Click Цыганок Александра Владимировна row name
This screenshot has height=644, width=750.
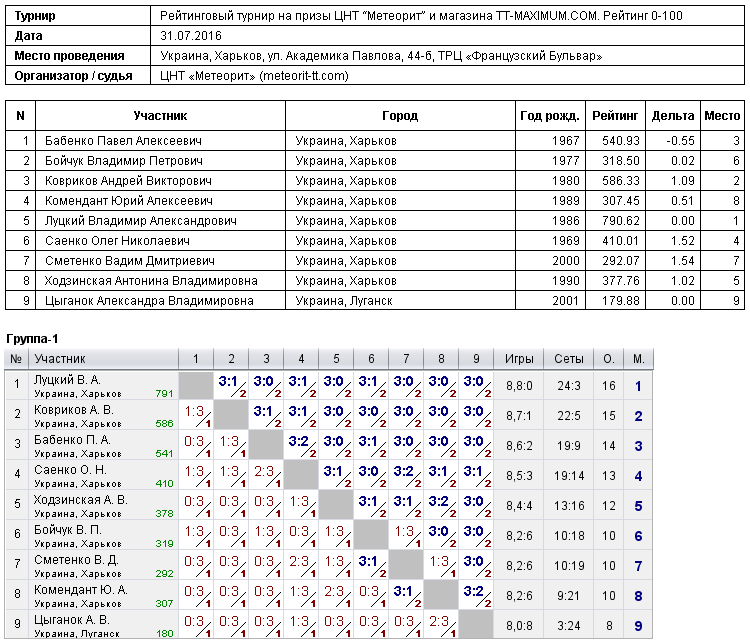coord(149,301)
